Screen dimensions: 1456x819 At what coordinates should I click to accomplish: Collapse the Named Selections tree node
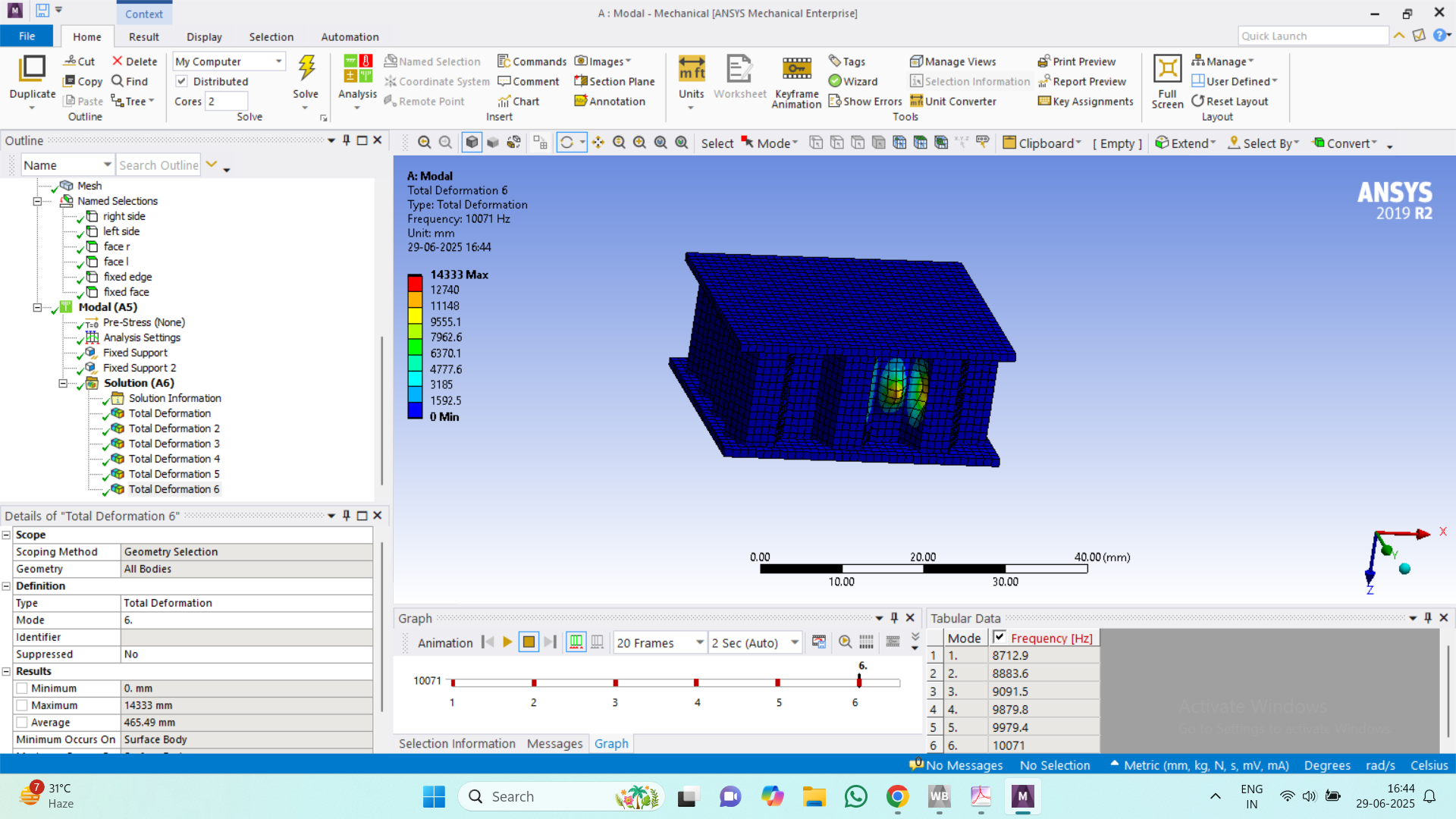(37, 201)
